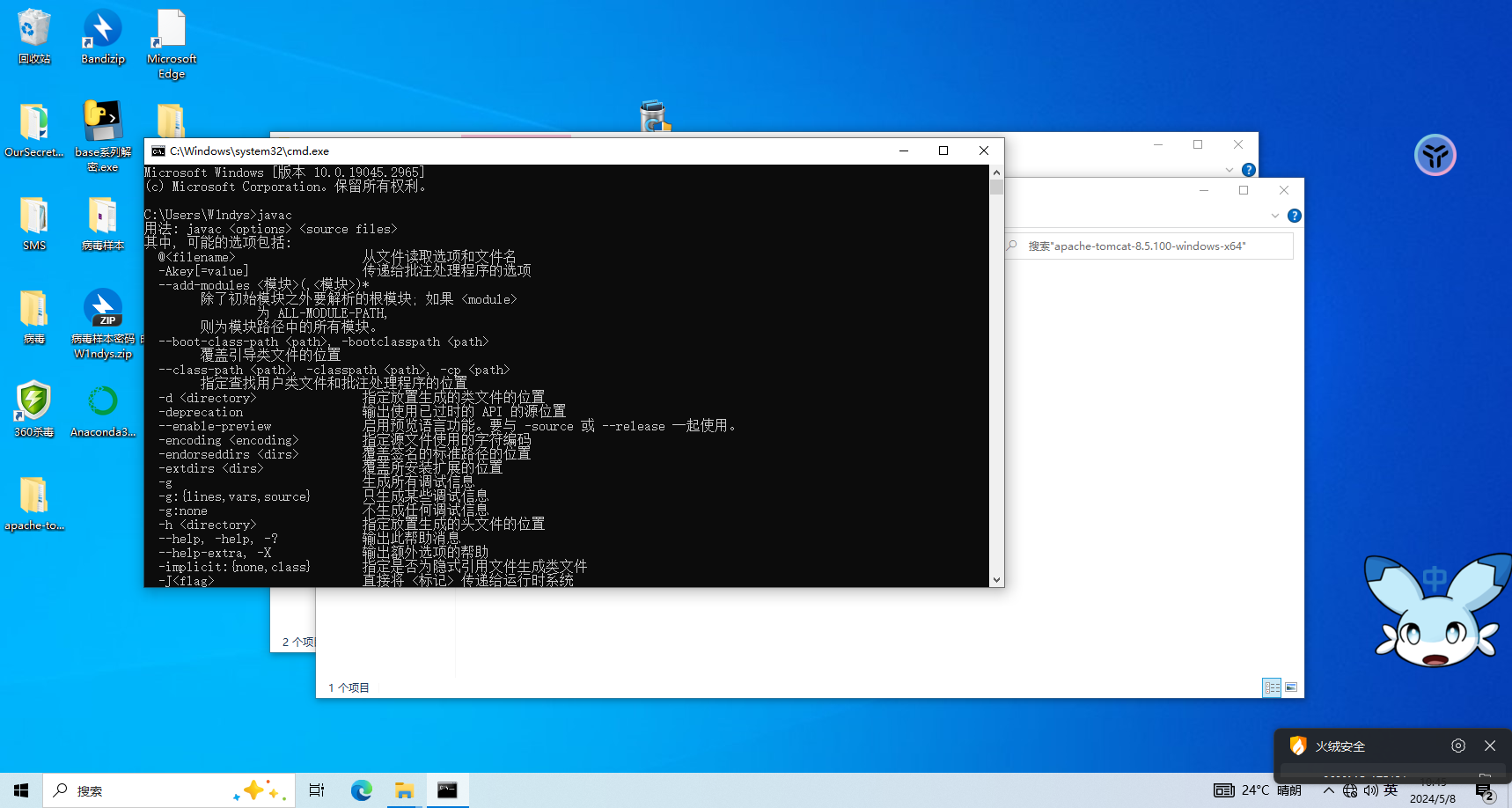Click the File Explorer taskbar icon
Viewport: 1512px width, 808px height.
[404, 790]
